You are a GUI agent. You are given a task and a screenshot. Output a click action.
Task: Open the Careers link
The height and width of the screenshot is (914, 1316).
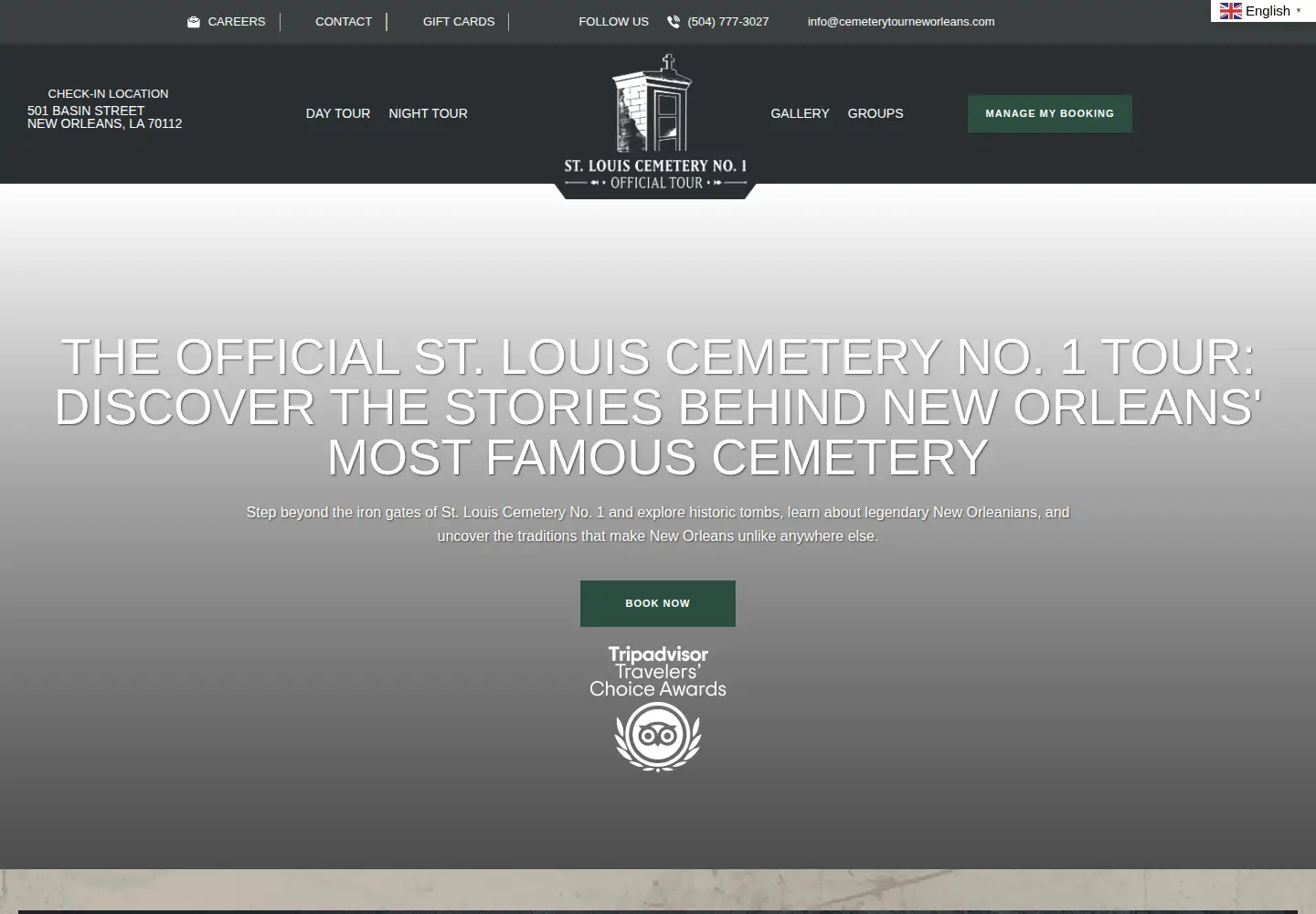point(237,22)
